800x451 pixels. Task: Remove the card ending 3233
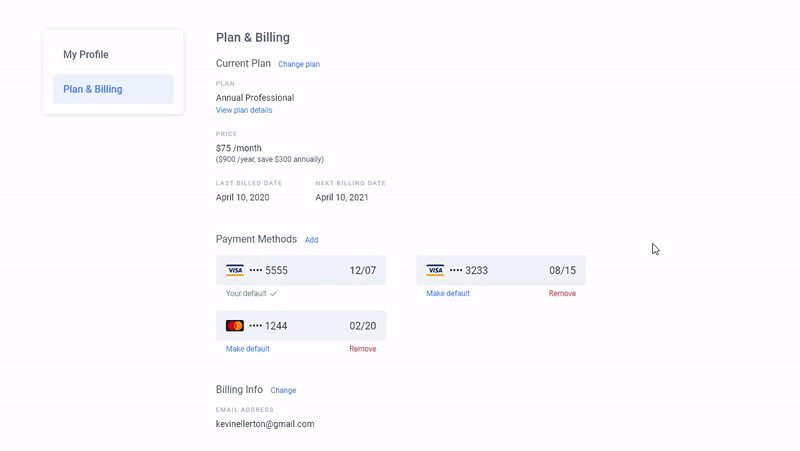562,293
